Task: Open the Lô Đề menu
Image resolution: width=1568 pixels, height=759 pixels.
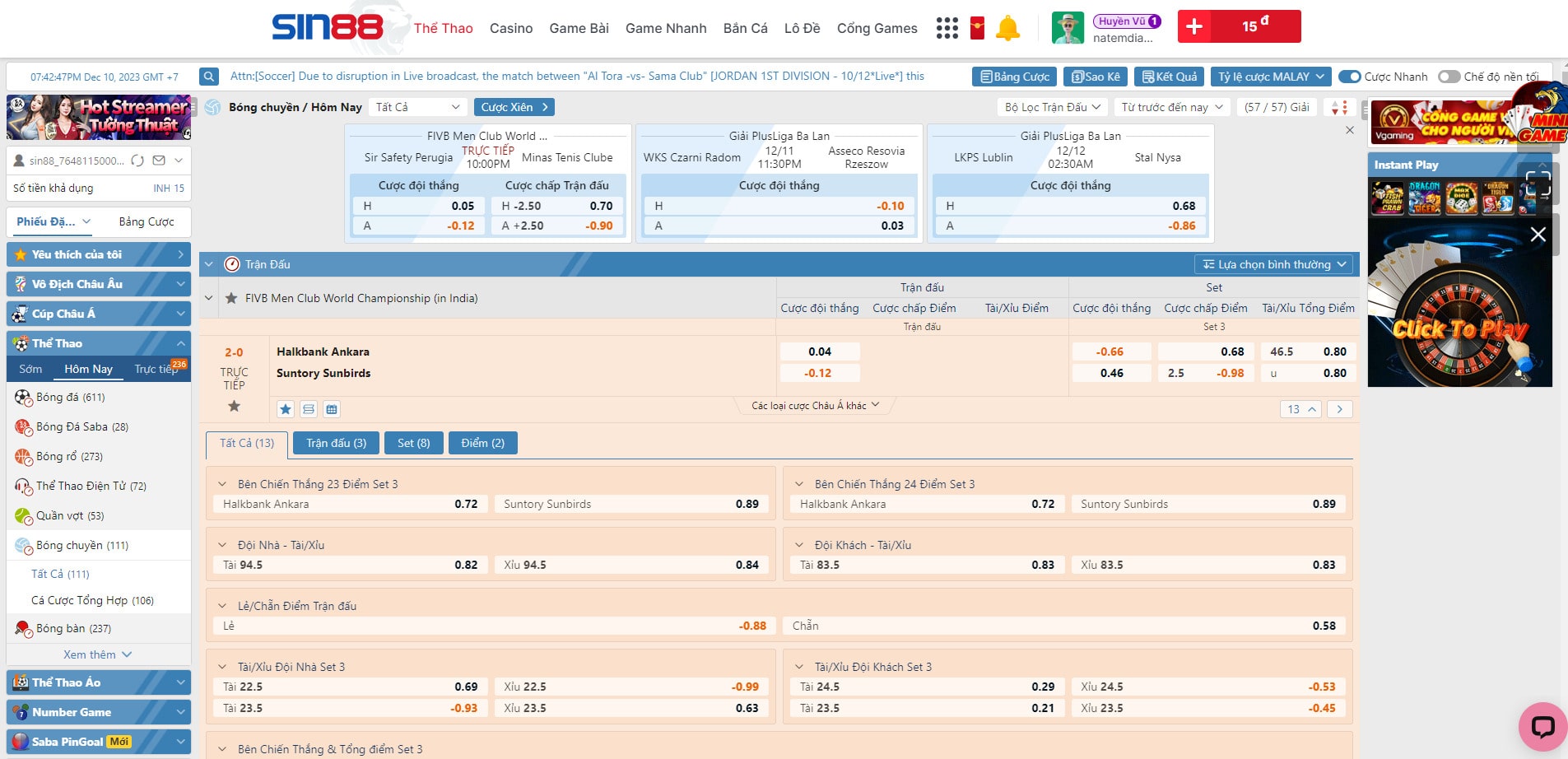Action: point(802,28)
